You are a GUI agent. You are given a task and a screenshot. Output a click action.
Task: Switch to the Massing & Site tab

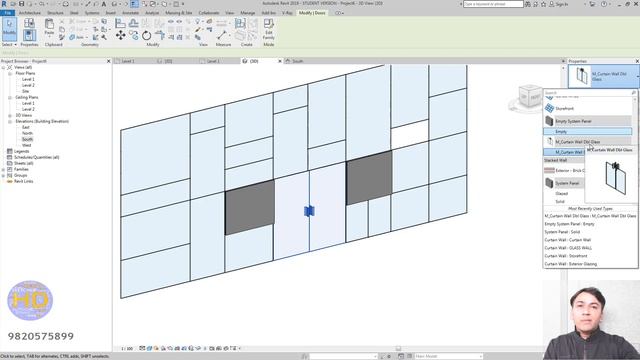point(178,13)
